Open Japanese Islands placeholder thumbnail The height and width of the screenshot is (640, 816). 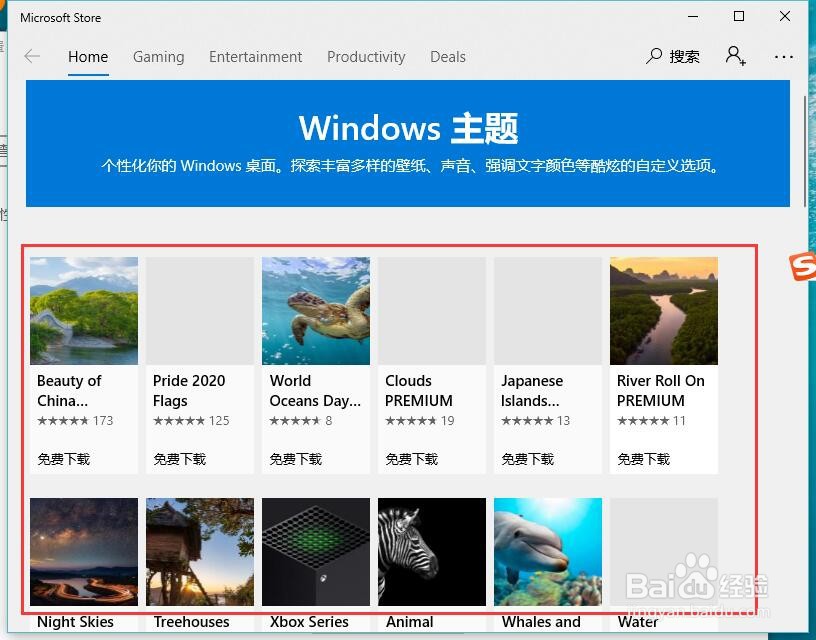(548, 311)
